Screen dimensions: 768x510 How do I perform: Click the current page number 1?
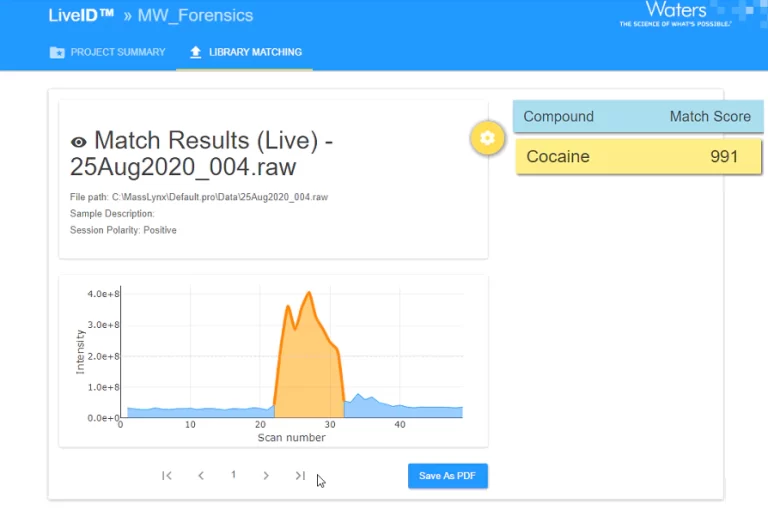[x=233, y=475]
